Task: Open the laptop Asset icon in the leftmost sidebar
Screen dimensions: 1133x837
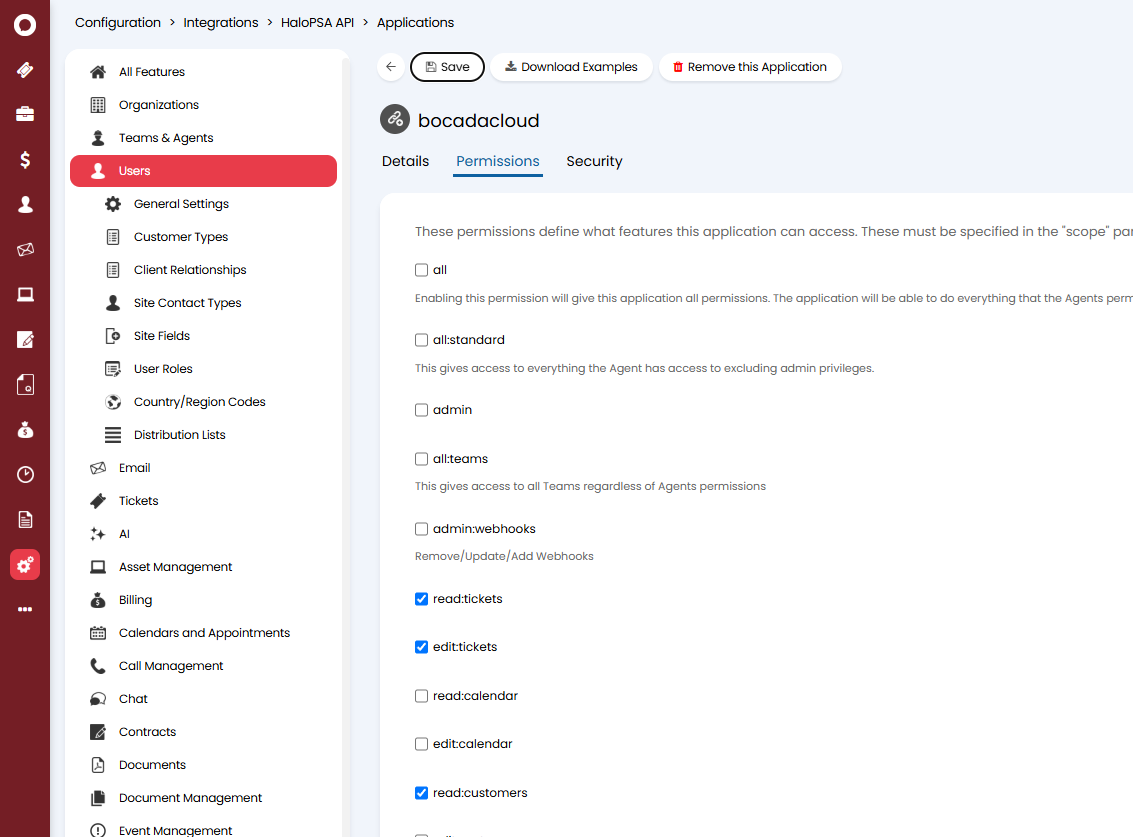Action: [25, 294]
